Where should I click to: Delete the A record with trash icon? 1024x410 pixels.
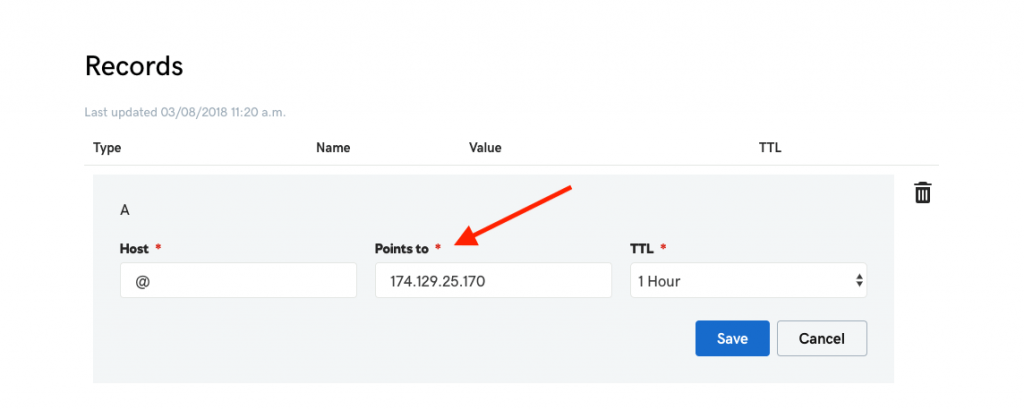click(922, 193)
